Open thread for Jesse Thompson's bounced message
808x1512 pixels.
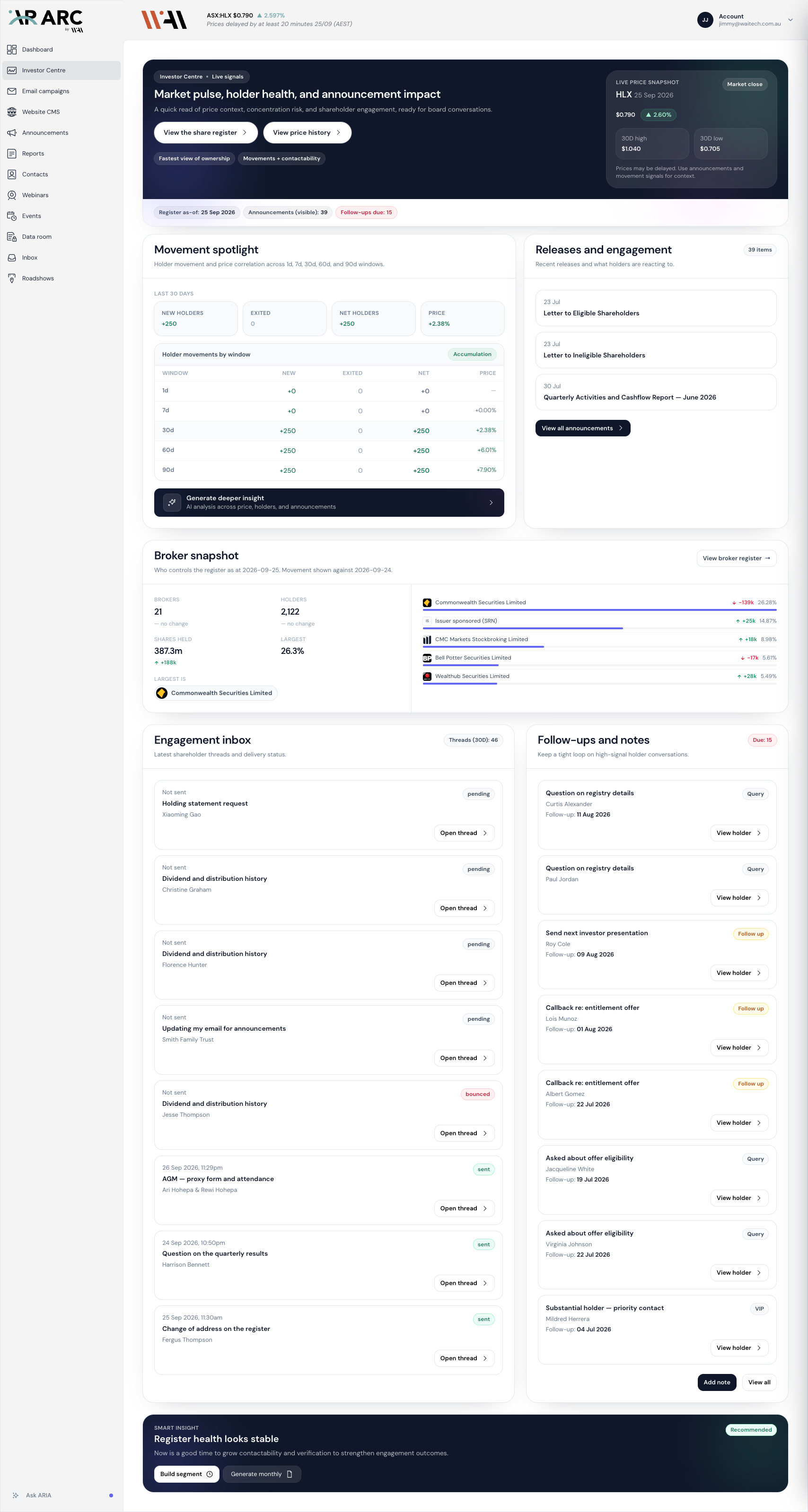pos(464,1133)
